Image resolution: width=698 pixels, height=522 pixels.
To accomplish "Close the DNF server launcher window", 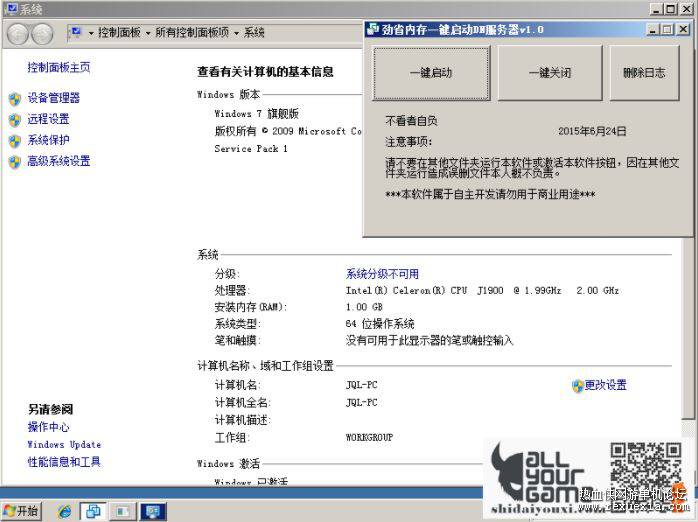I will (x=683, y=29).
